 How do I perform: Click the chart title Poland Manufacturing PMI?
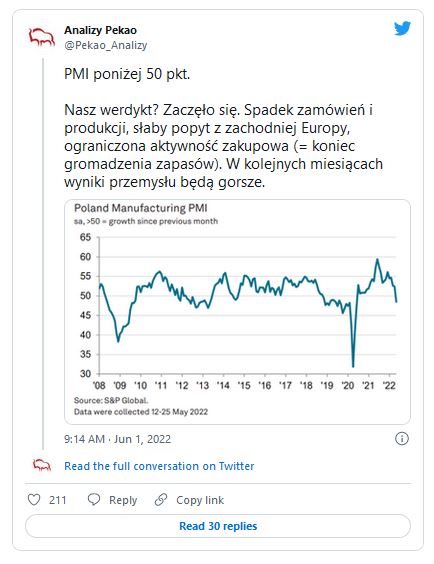coord(141,208)
